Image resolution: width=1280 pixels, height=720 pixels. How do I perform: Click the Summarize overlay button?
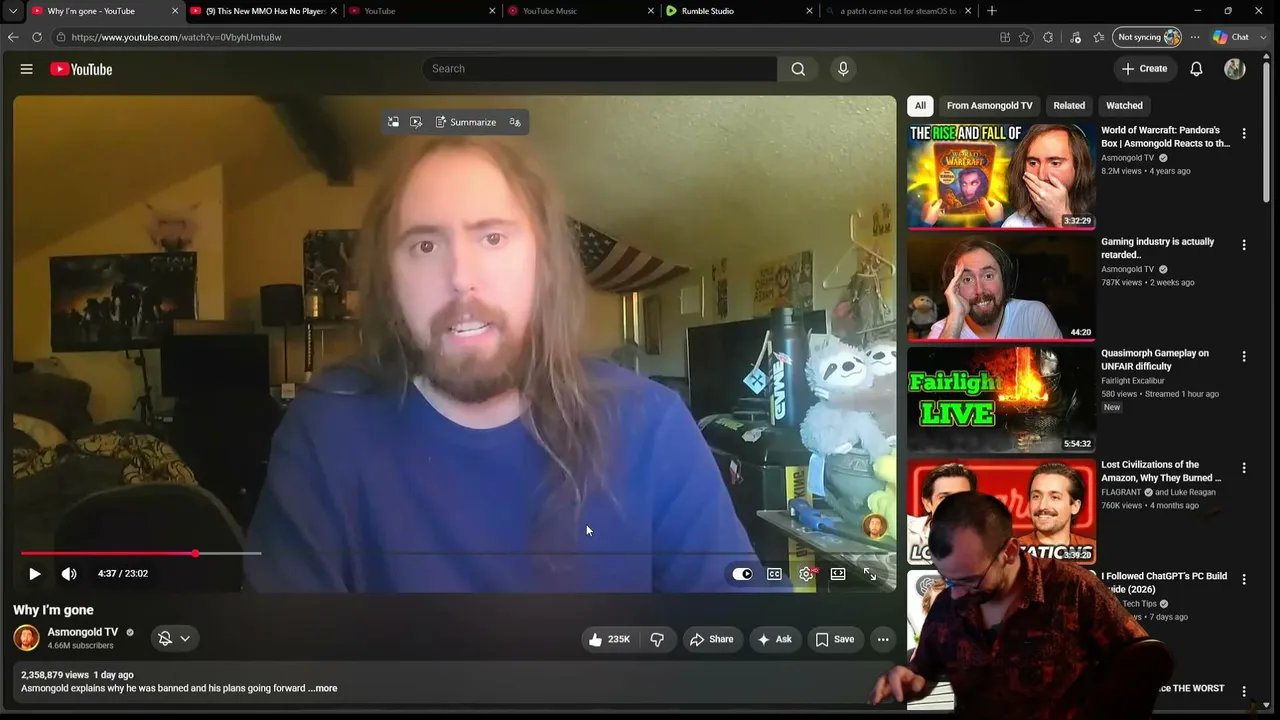[x=466, y=122]
